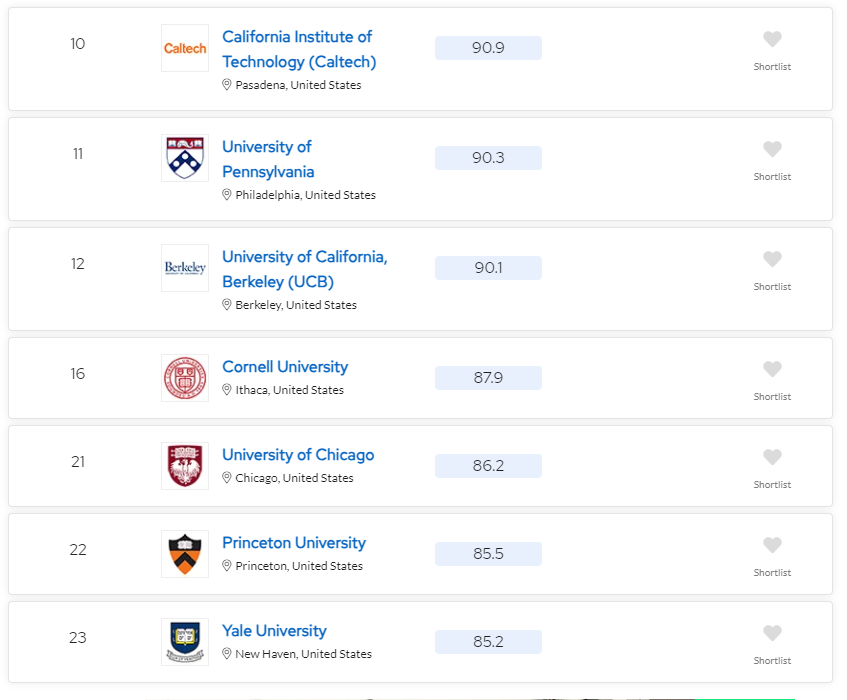Toggle shortlist heart for University of Pennsylvania
Screen dimensions: 847x700
(772, 149)
